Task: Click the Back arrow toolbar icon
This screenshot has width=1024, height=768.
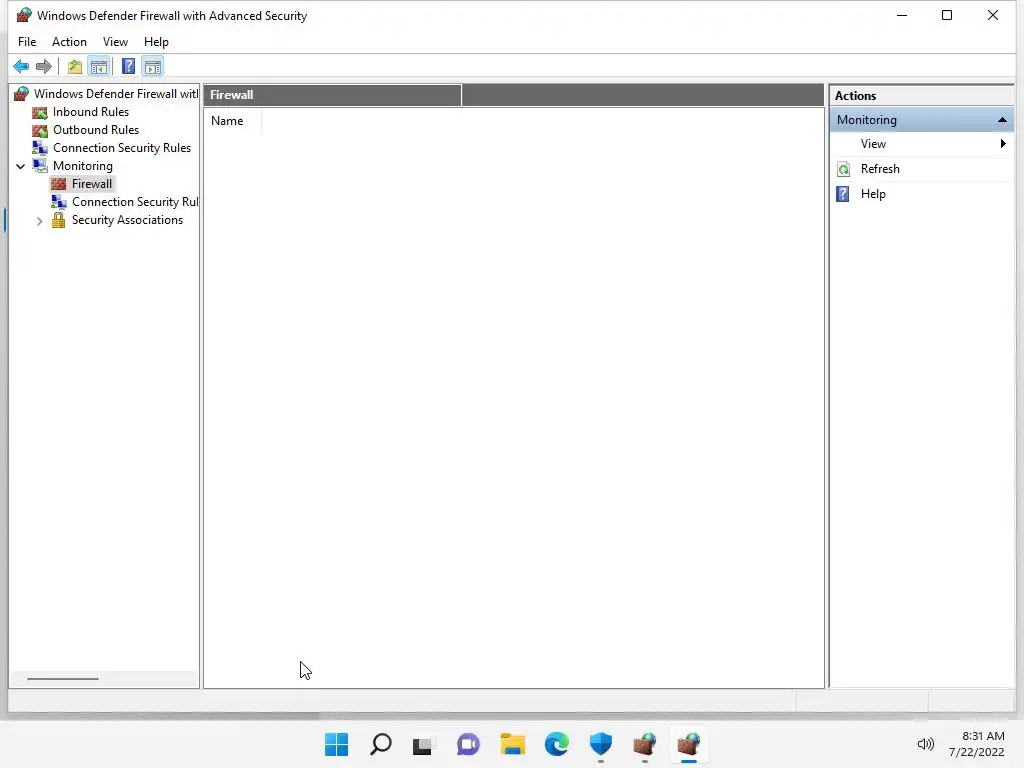Action: click(x=21, y=66)
